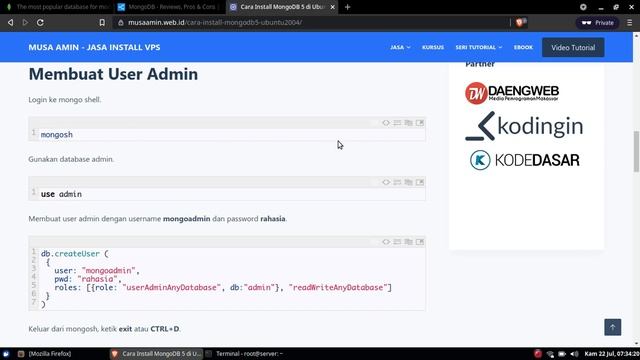
Task: Click the bold 'mongoadmin' username text
Action: (x=187, y=219)
